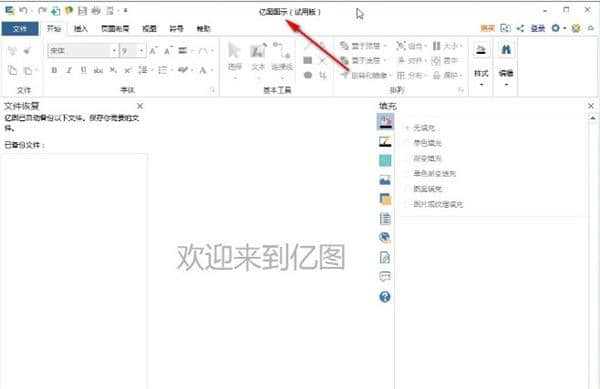The width and height of the screenshot is (600, 389).
Task: Click the blue help question mark icon
Action: [385, 296]
